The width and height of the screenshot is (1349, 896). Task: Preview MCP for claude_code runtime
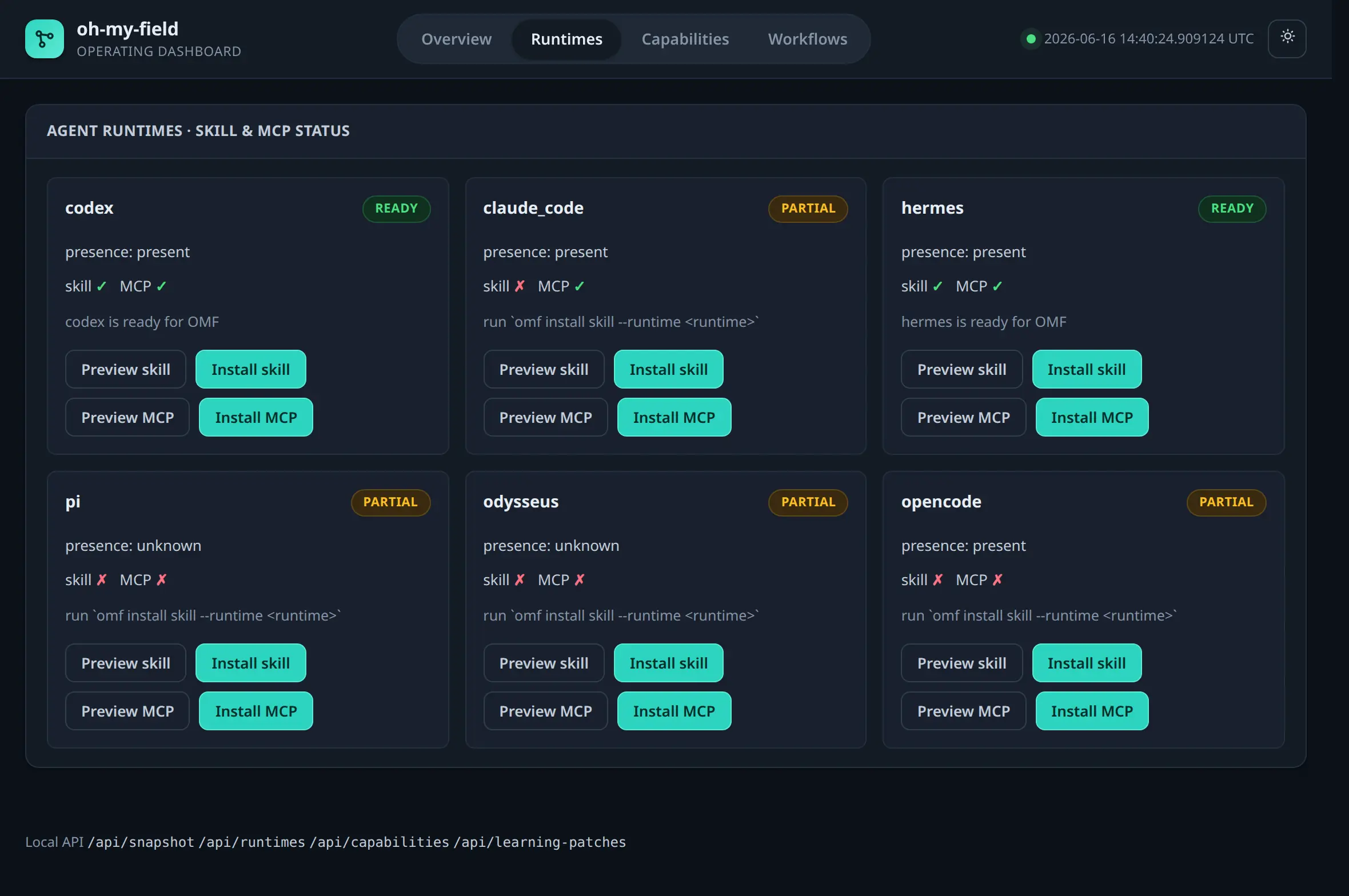click(x=545, y=417)
